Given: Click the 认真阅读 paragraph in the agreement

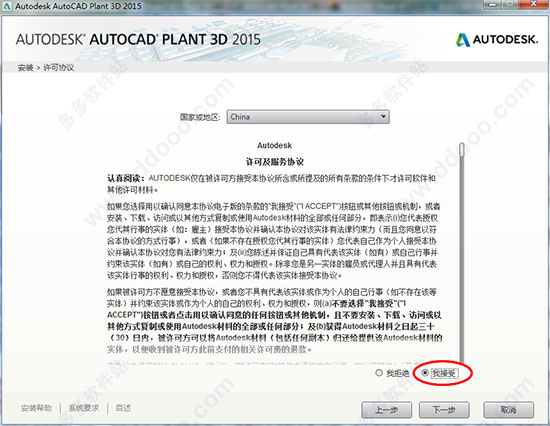Looking at the screenshot, I should point(271,184).
